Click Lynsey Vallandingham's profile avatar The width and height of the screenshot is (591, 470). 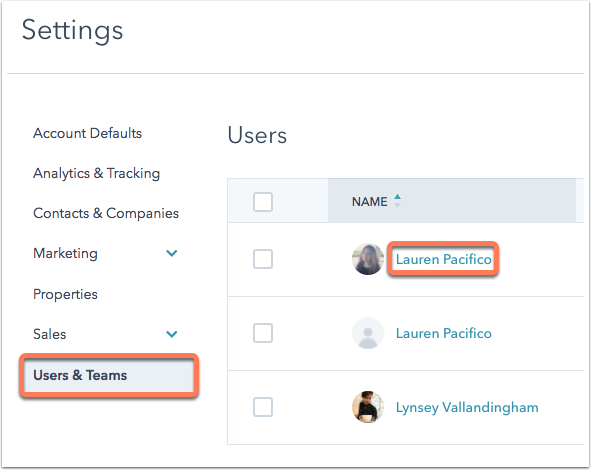tap(368, 407)
